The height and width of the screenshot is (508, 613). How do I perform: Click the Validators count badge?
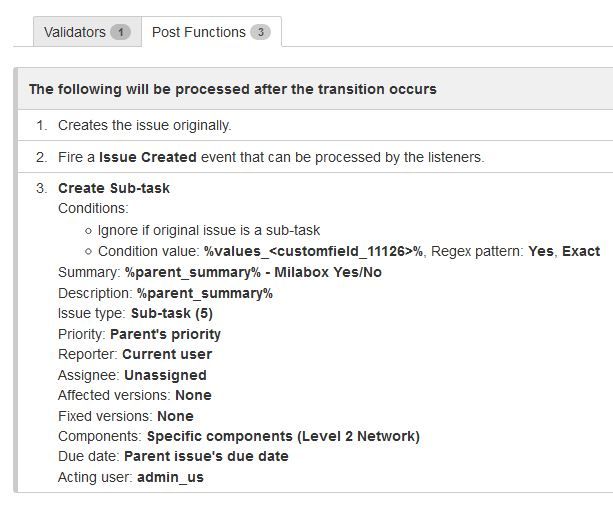point(120,33)
